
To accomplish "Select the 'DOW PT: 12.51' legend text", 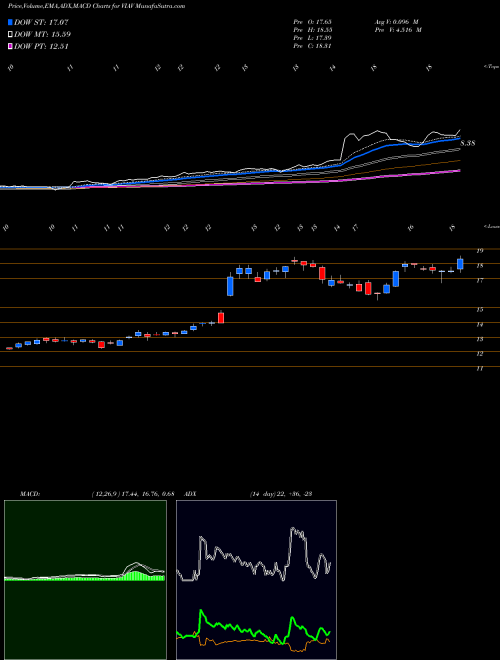I will (x=41, y=46).
